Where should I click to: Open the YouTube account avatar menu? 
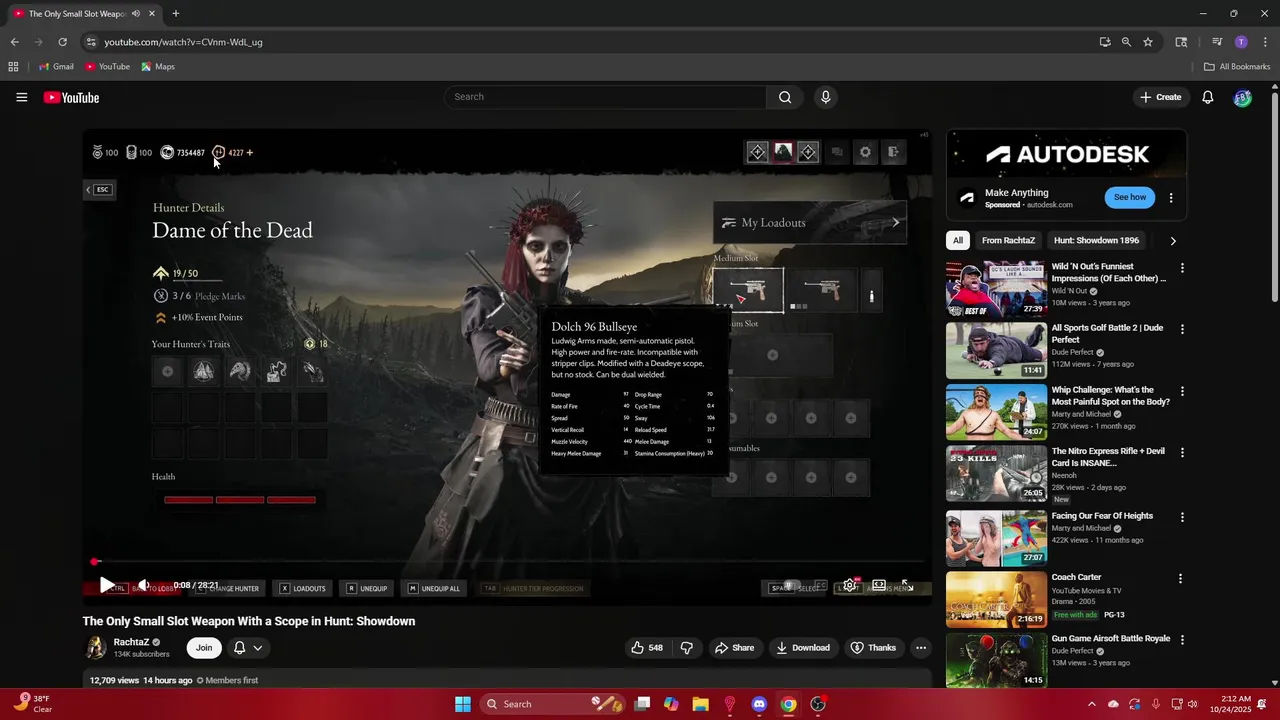coord(1242,97)
